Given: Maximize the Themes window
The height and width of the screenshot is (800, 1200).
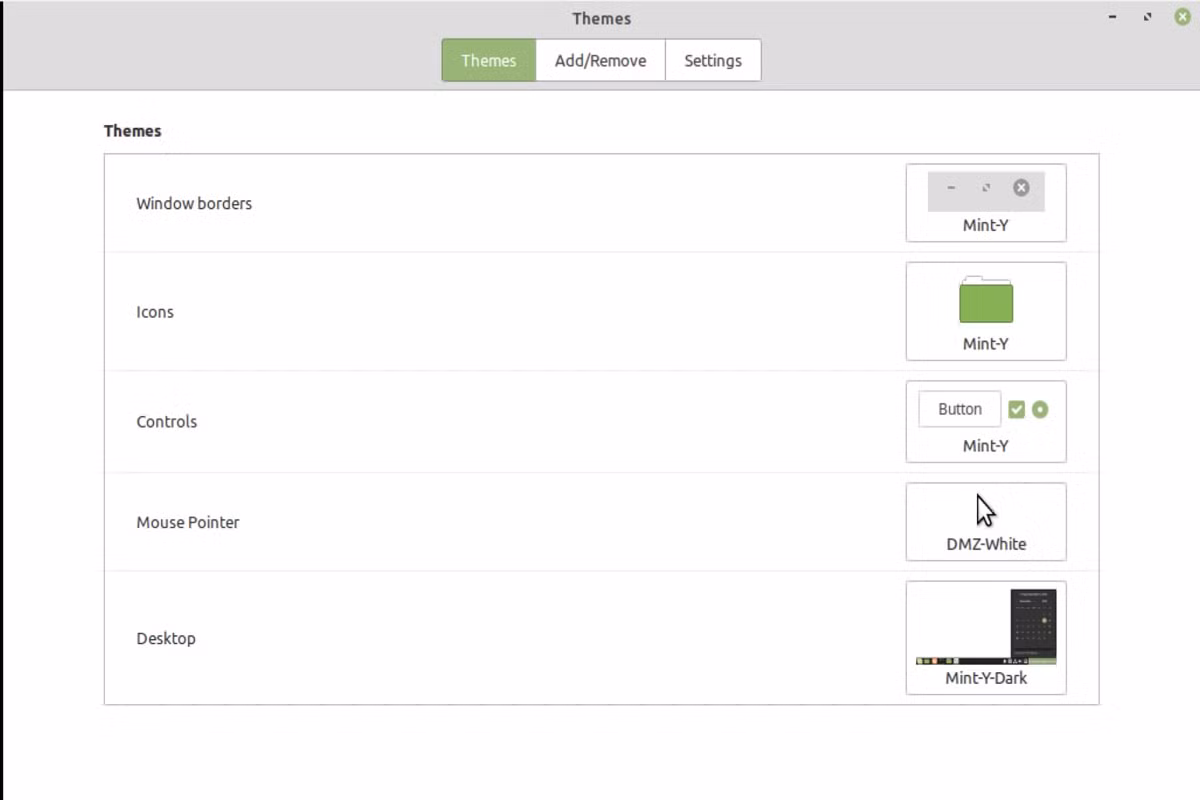Looking at the screenshot, I should (x=1148, y=17).
